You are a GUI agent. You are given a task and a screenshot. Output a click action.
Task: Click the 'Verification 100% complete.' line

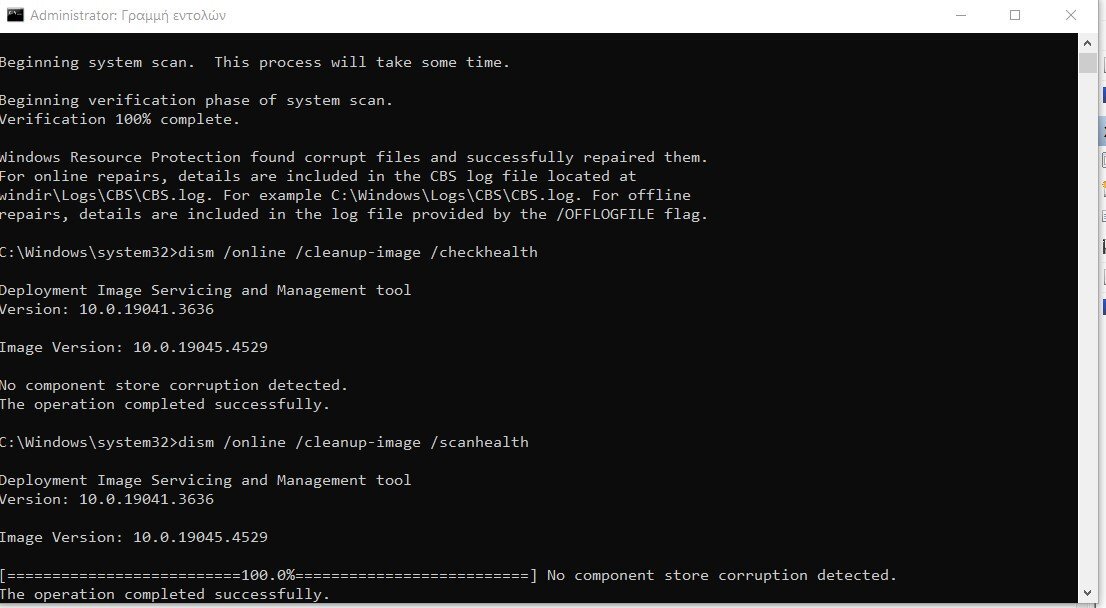[120, 119]
